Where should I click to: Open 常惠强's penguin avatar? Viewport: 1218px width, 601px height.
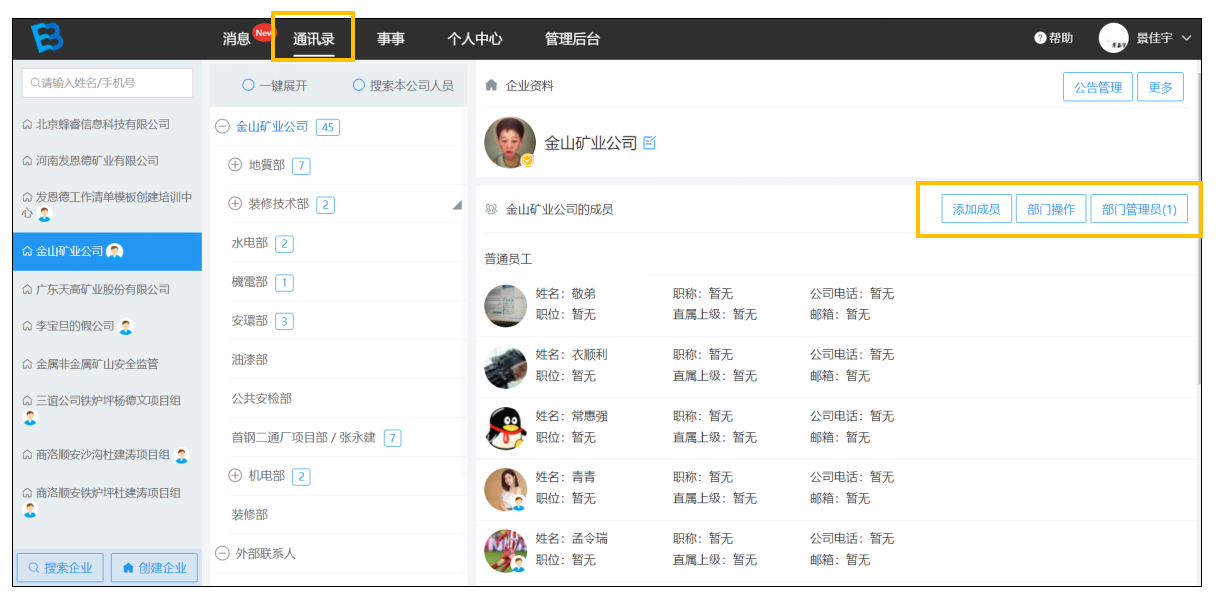coord(506,427)
